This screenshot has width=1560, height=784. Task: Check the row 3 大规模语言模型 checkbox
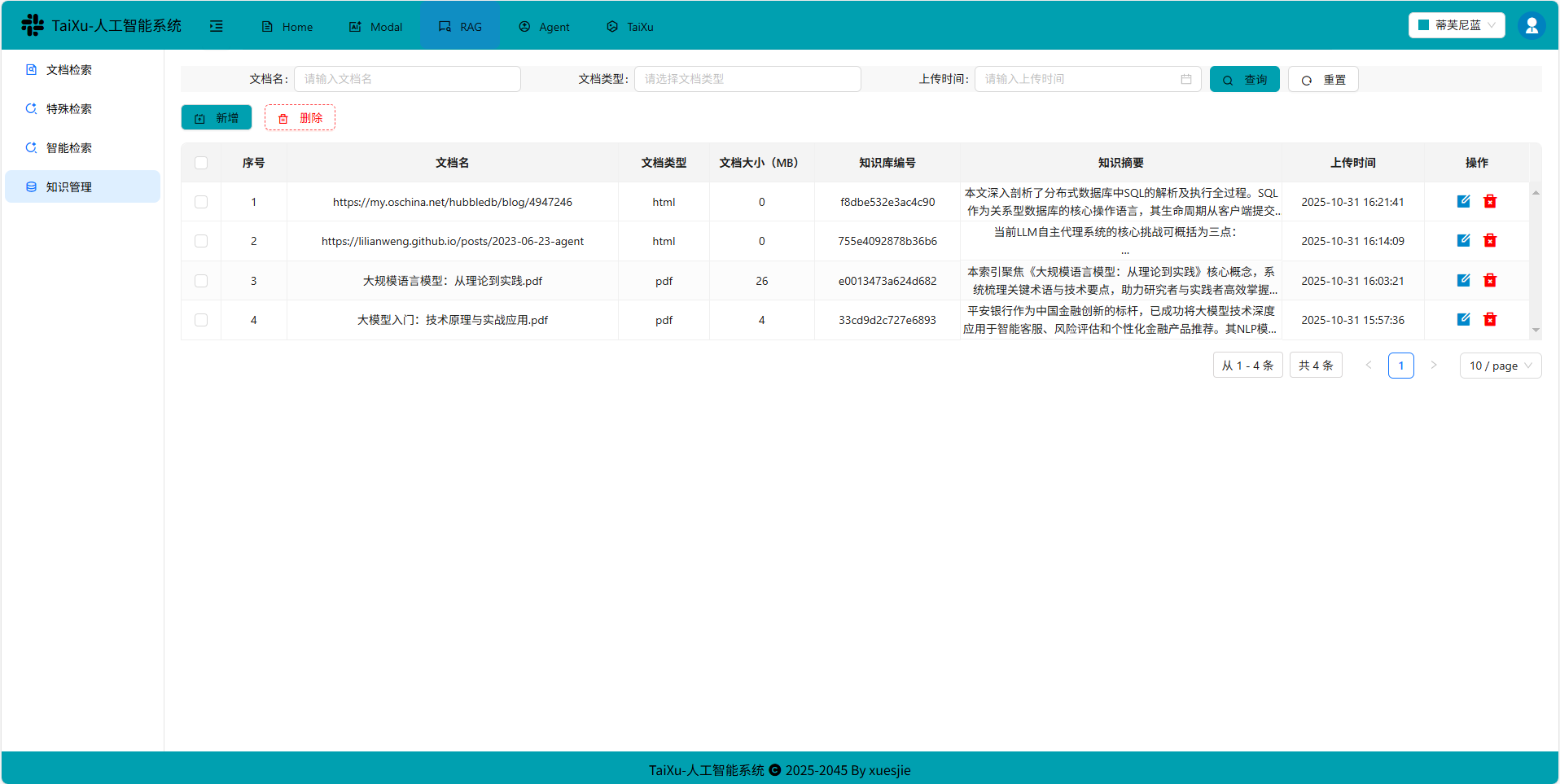tap(201, 281)
